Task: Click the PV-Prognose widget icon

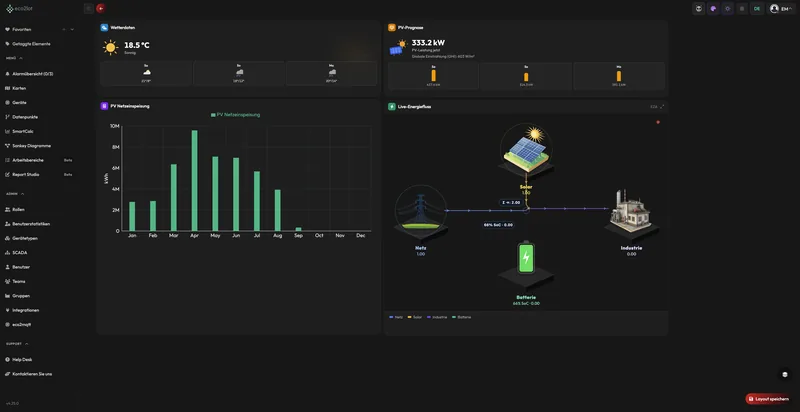Action: click(x=391, y=28)
